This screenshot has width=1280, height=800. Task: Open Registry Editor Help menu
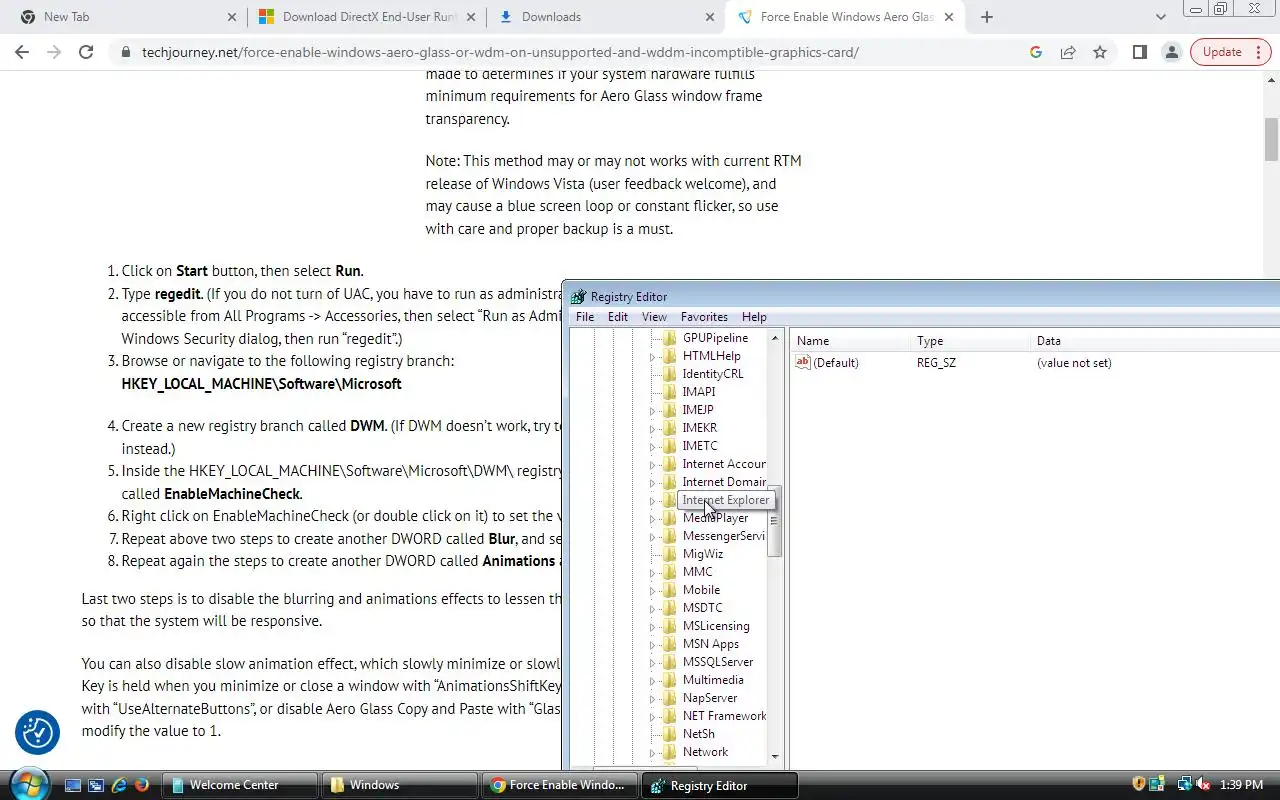click(754, 317)
